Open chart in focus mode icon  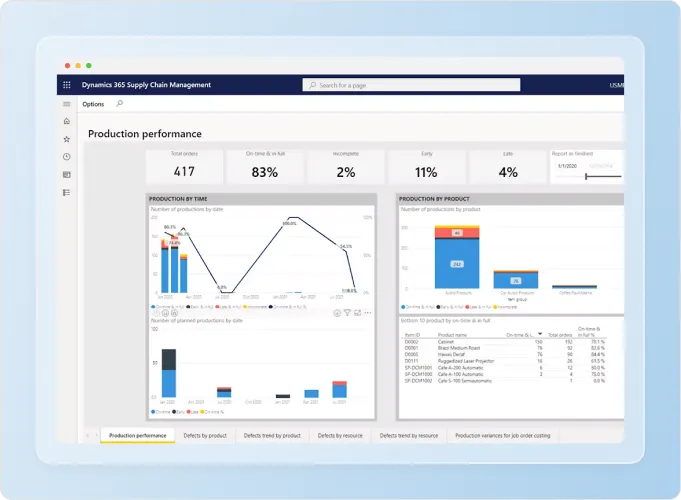click(357, 313)
